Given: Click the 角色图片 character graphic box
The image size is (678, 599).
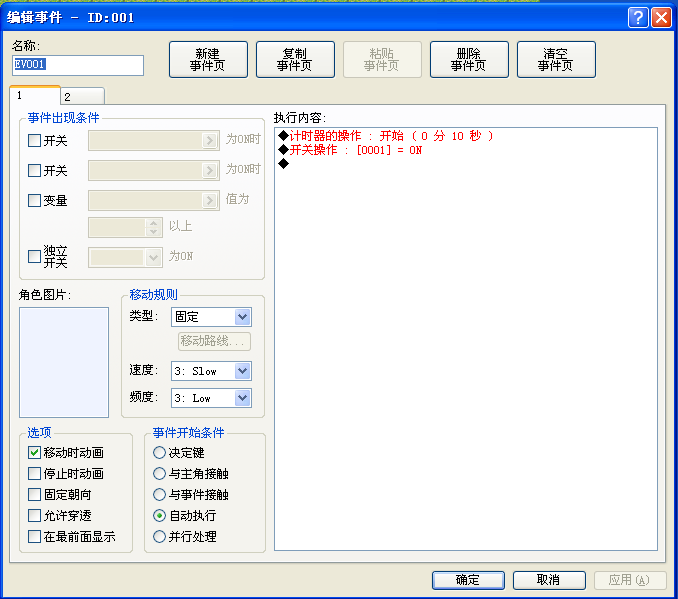Looking at the screenshot, I should point(64,362).
